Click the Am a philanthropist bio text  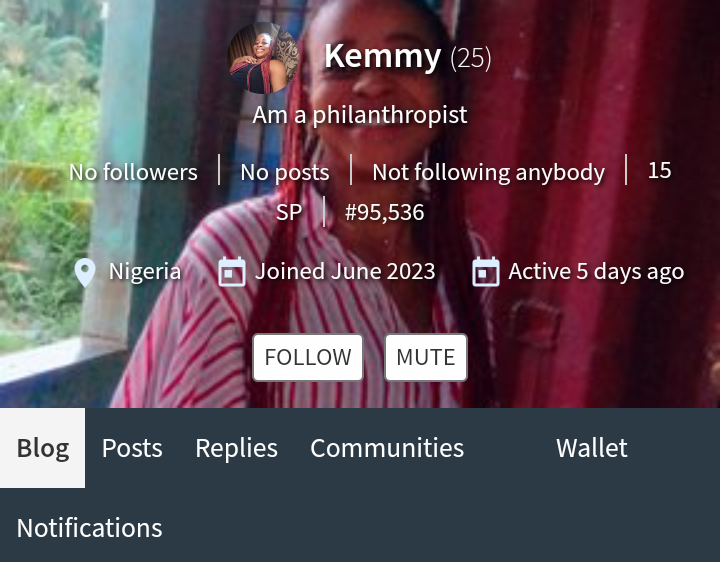coord(360,115)
